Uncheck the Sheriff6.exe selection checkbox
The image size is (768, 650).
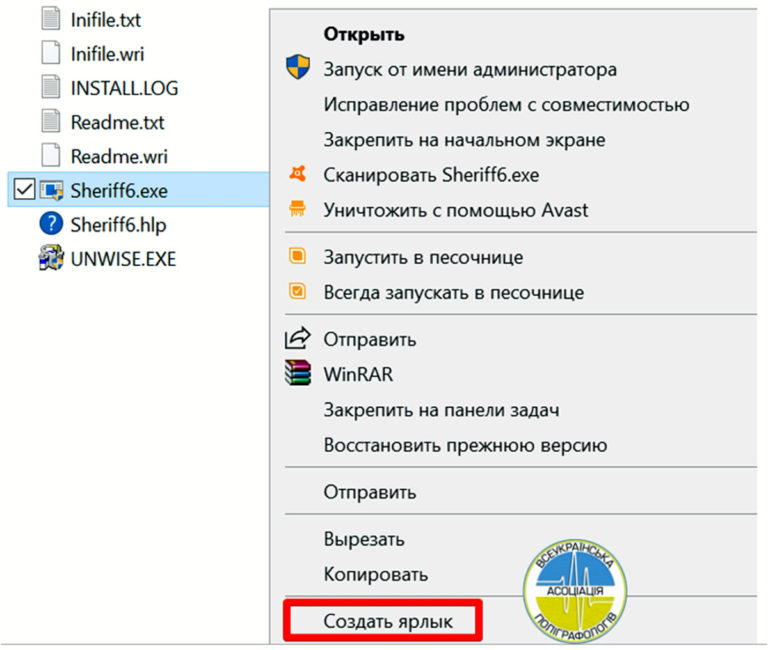click(24, 190)
